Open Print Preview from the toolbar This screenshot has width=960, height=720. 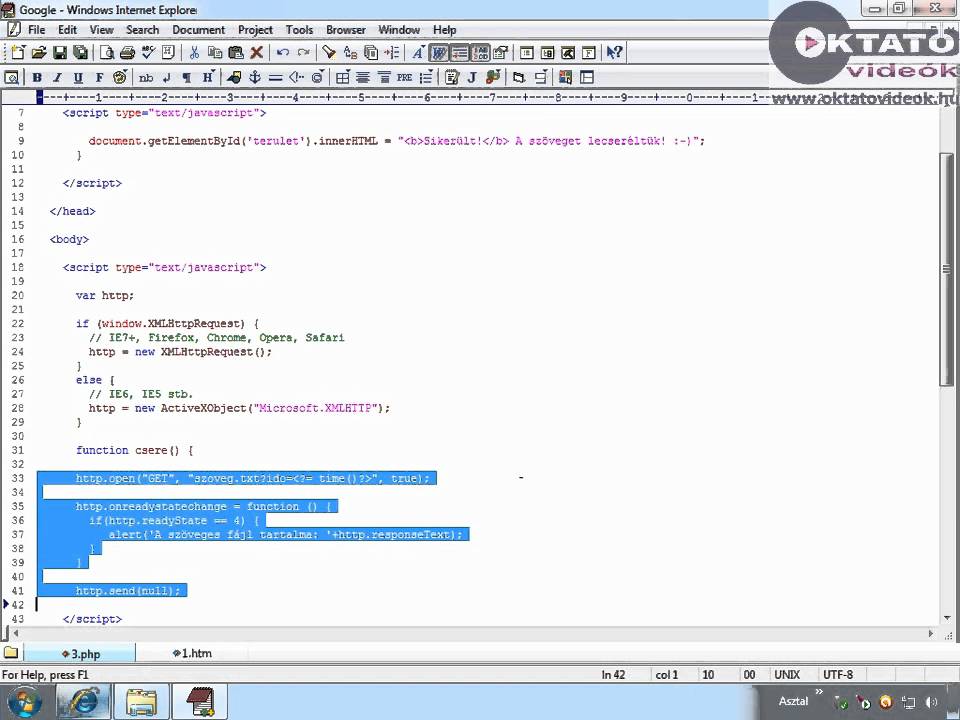[107, 53]
